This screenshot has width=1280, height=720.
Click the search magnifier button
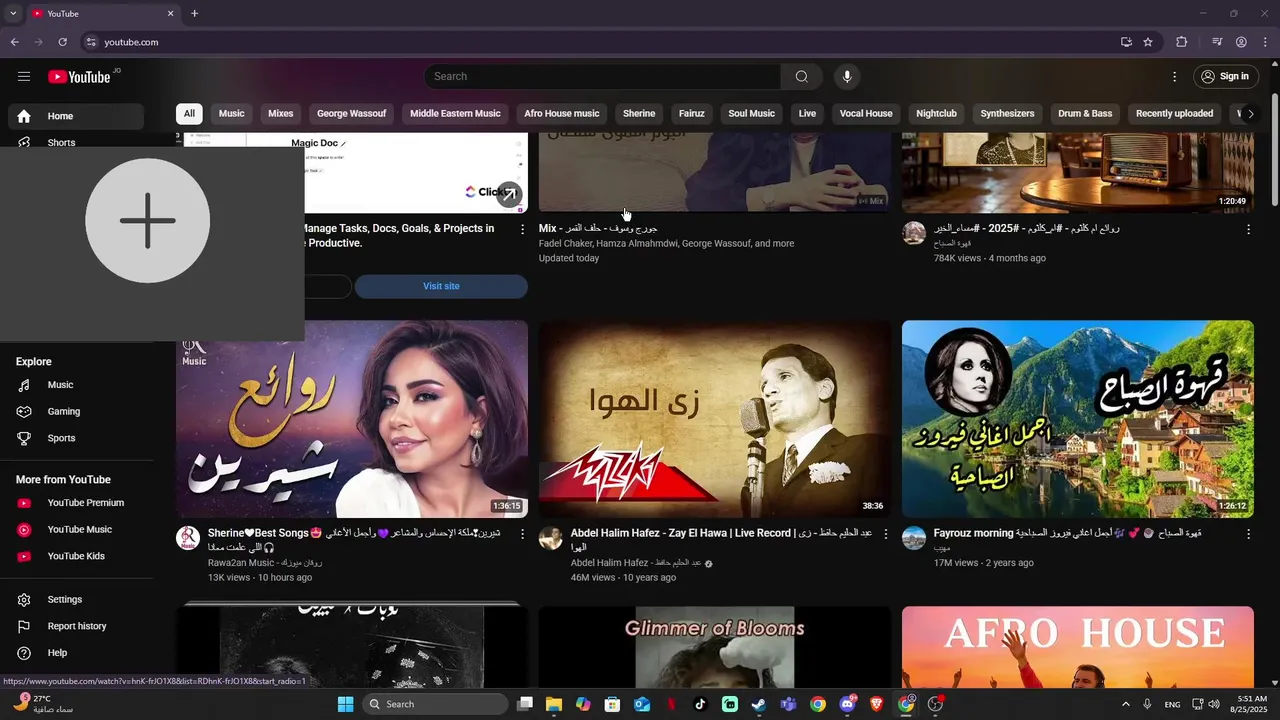click(802, 77)
